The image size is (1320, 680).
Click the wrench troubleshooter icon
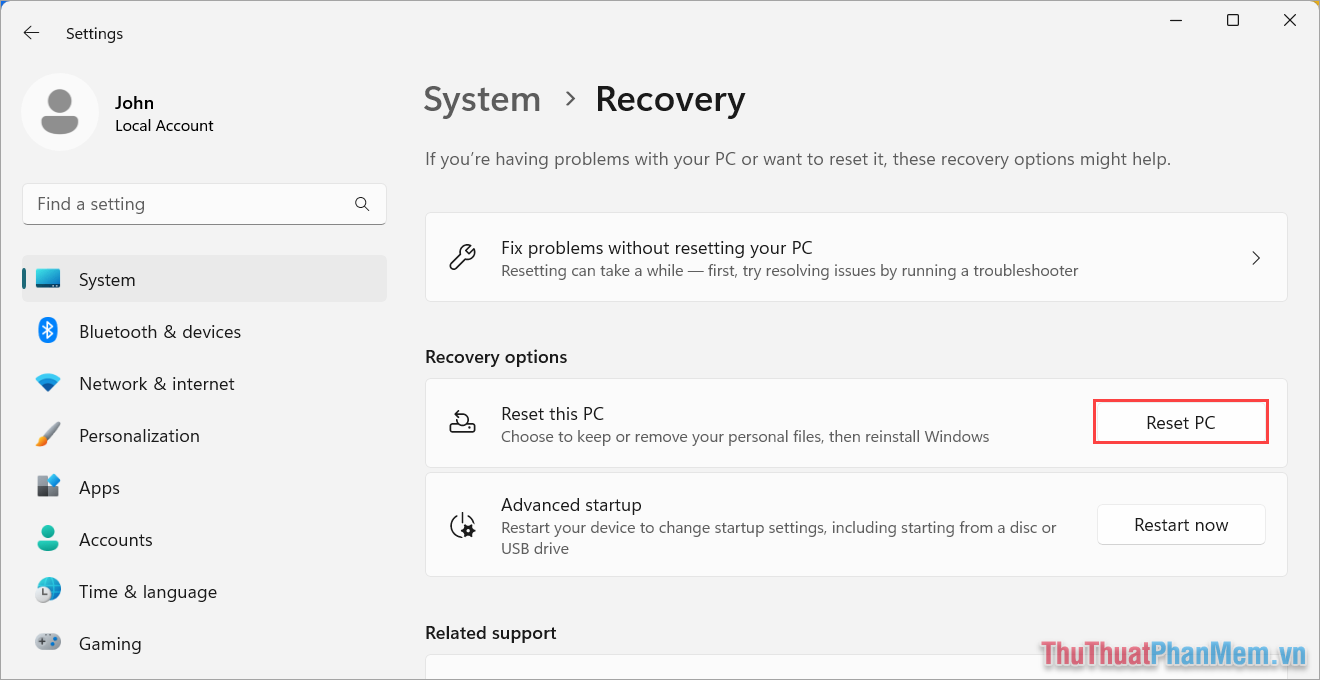tap(462, 257)
